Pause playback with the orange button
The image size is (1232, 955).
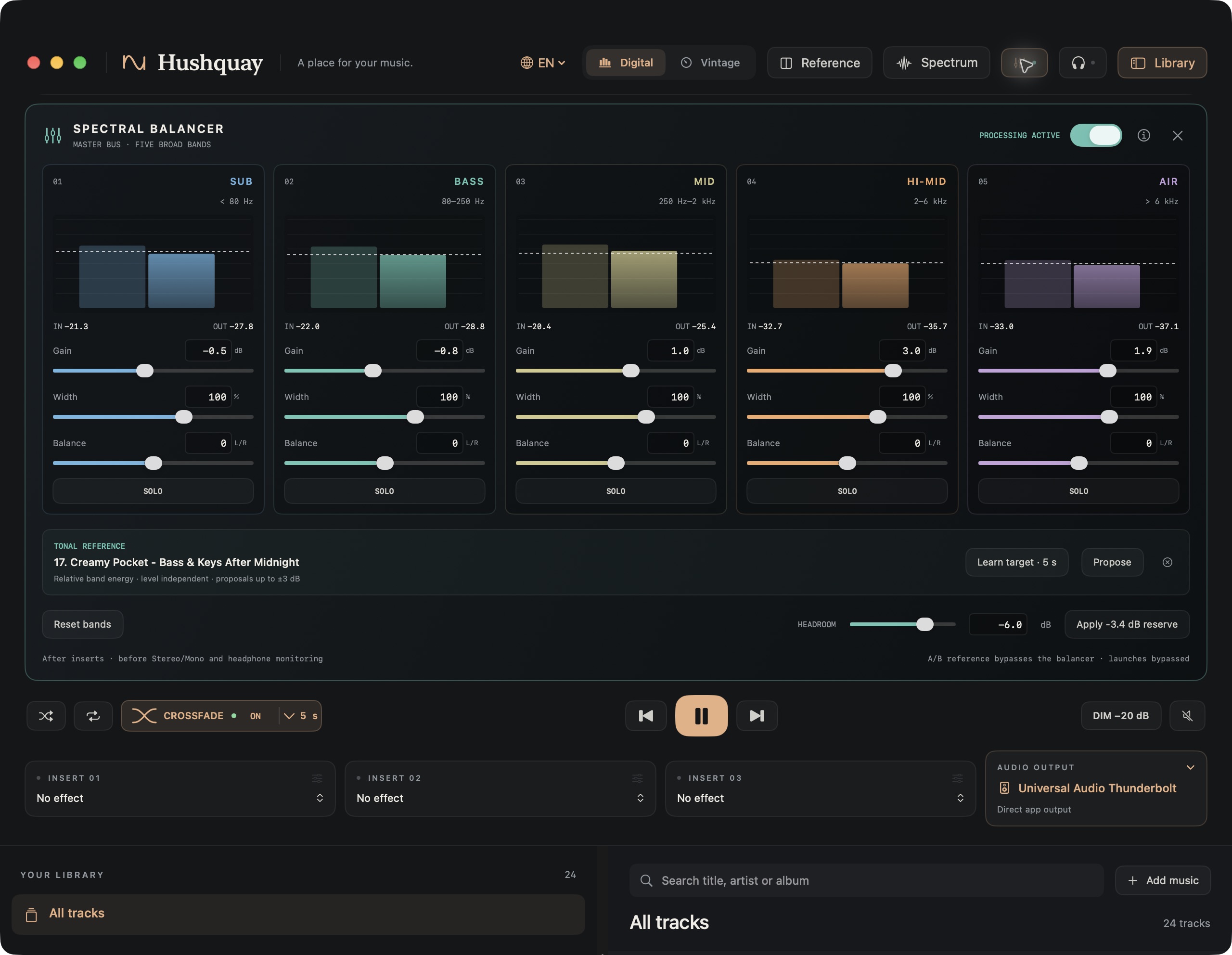[x=701, y=716]
